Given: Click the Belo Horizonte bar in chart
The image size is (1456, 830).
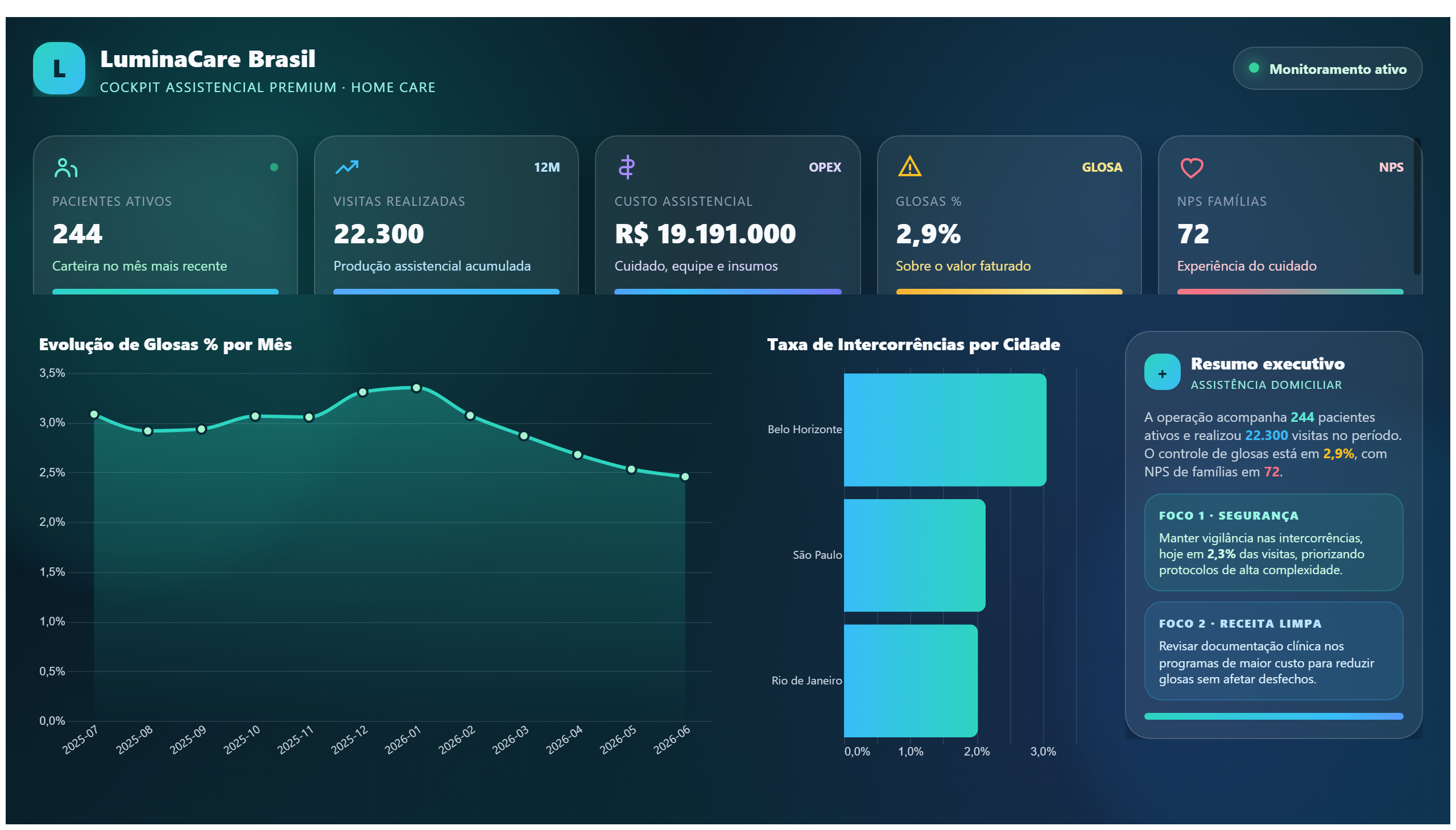Looking at the screenshot, I should point(945,430).
